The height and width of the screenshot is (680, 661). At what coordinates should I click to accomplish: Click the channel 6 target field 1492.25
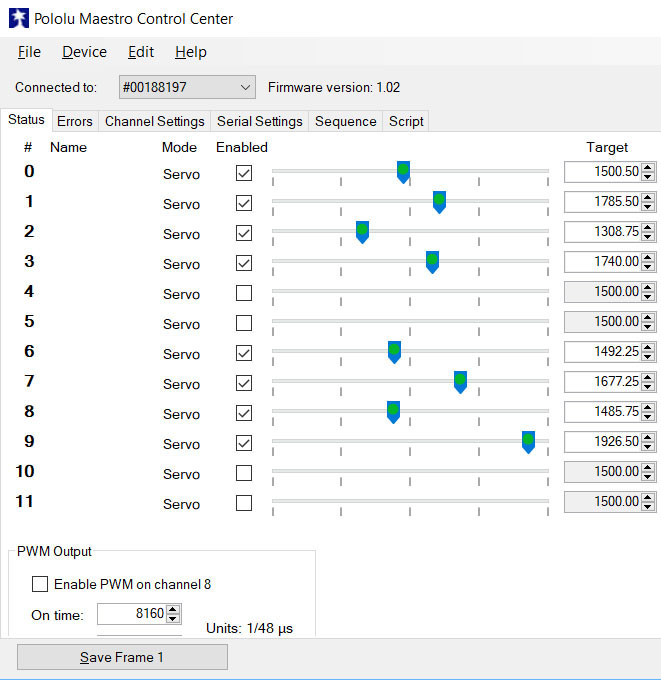(x=603, y=352)
